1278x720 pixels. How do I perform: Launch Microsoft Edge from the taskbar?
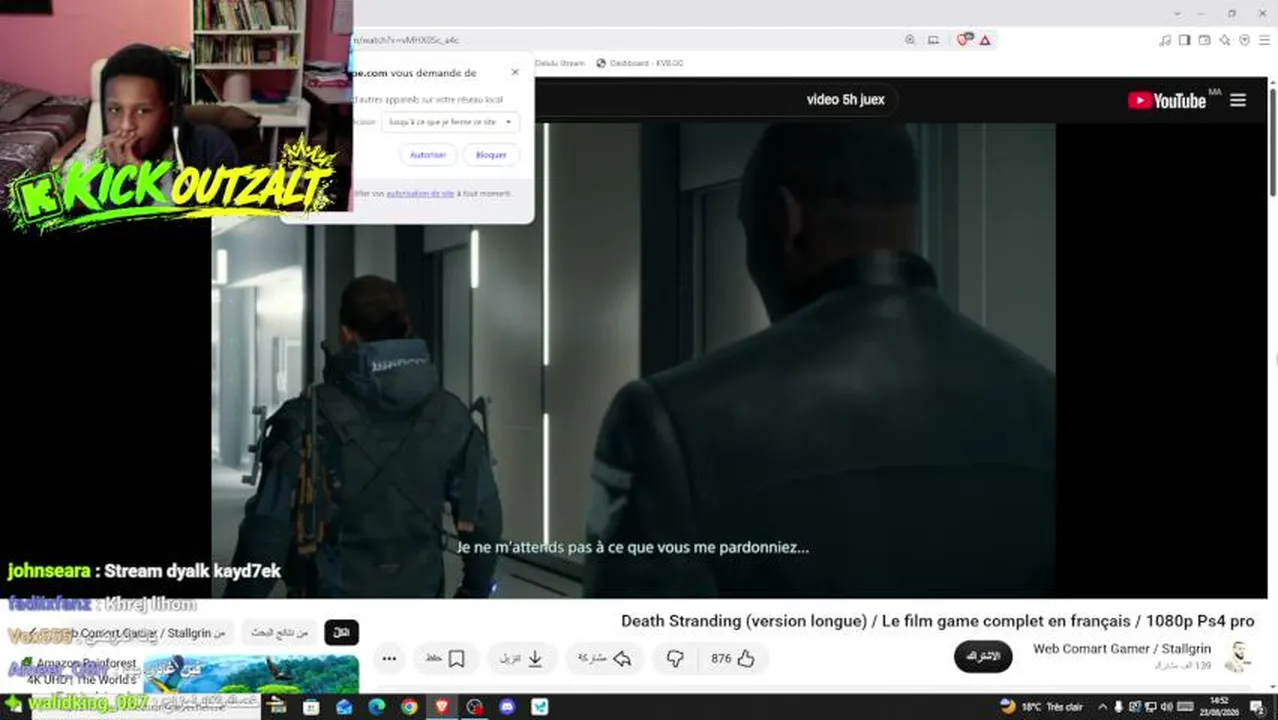[376, 707]
